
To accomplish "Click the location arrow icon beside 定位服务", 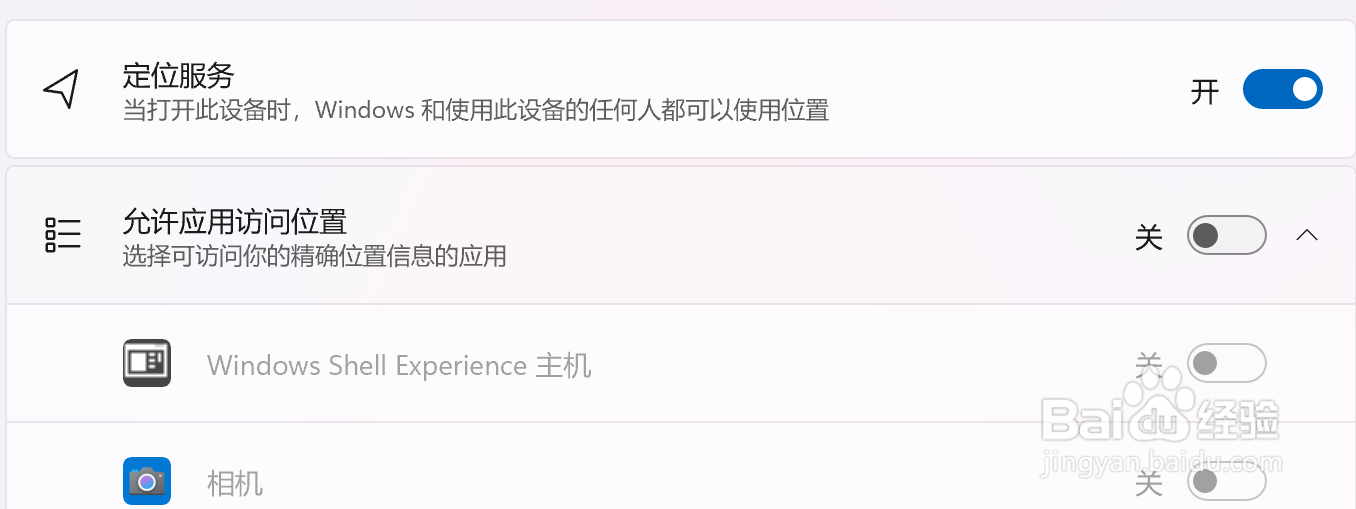I will coord(61,89).
